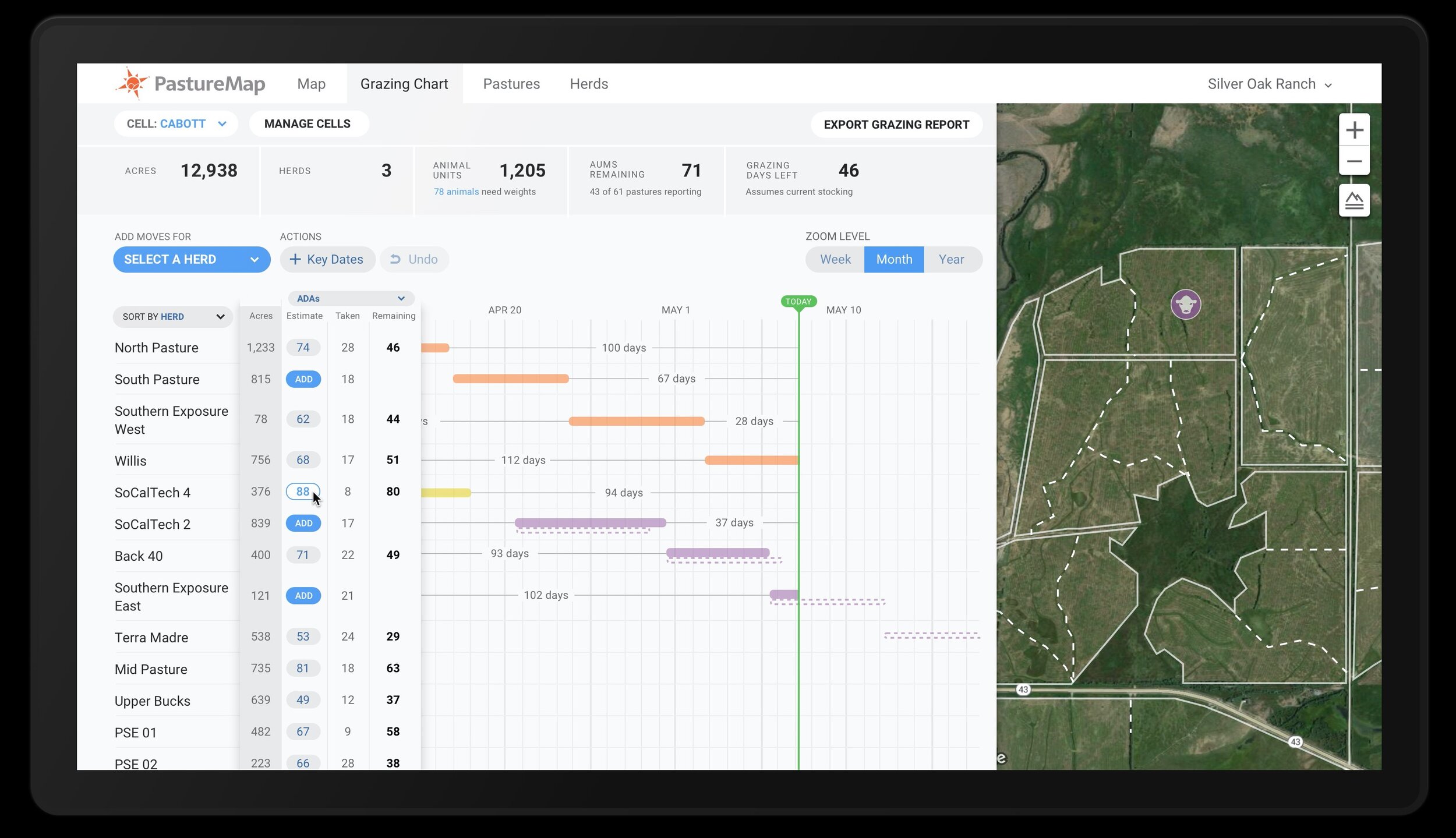Click Export Grazing Report button
The height and width of the screenshot is (838, 1456).
coord(896,124)
